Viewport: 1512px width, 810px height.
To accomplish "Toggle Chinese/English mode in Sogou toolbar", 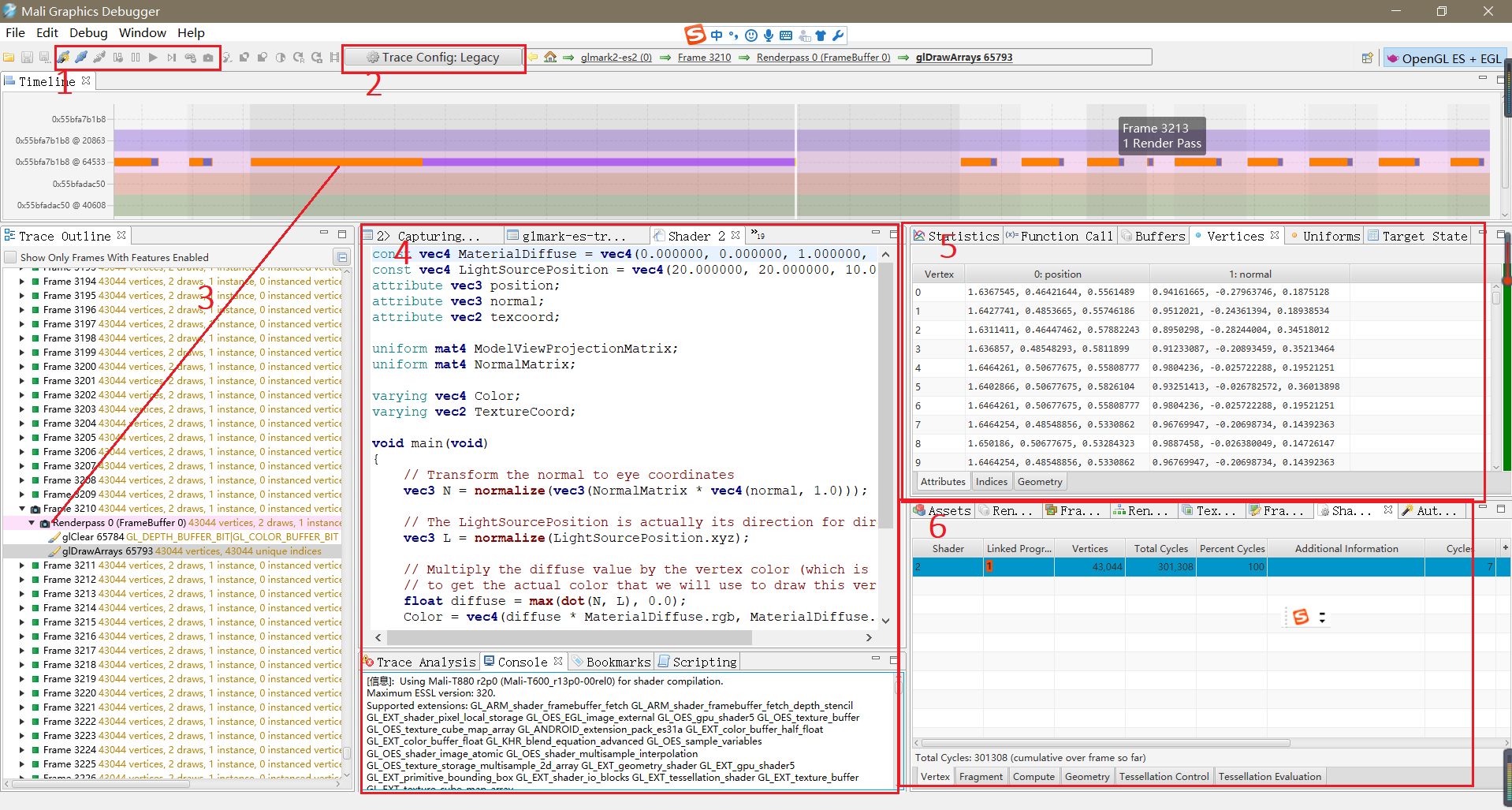I will (x=717, y=35).
